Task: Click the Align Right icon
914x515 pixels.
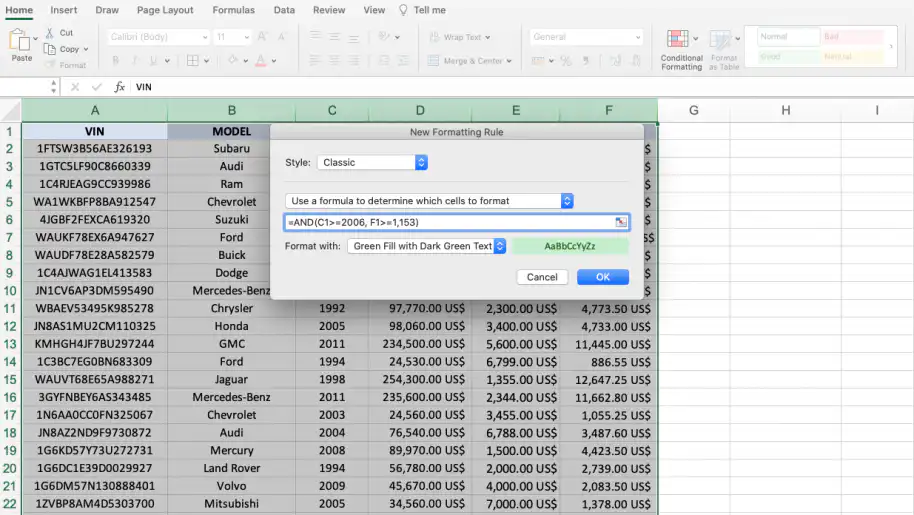Action: pos(353,60)
